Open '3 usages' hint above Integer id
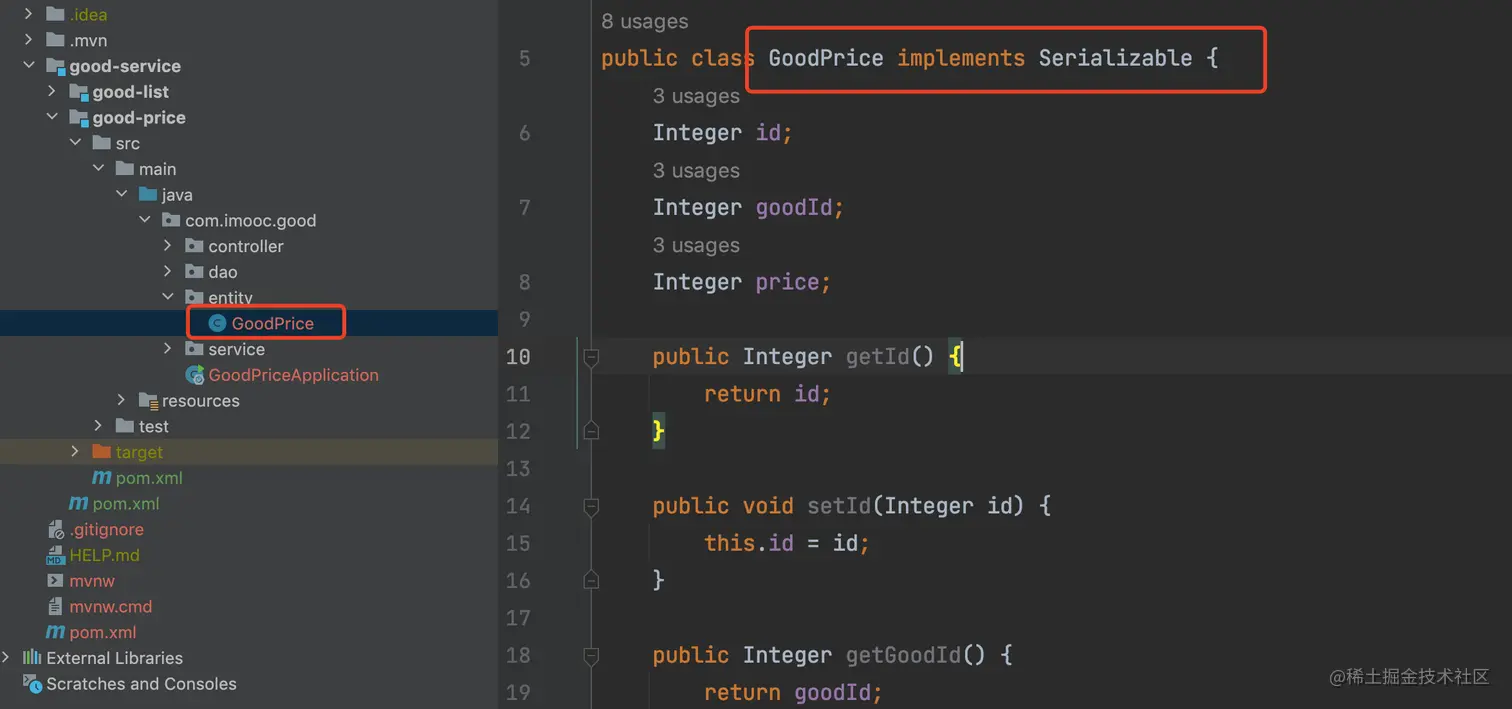This screenshot has height=709, width=1512. pos(696,96)
